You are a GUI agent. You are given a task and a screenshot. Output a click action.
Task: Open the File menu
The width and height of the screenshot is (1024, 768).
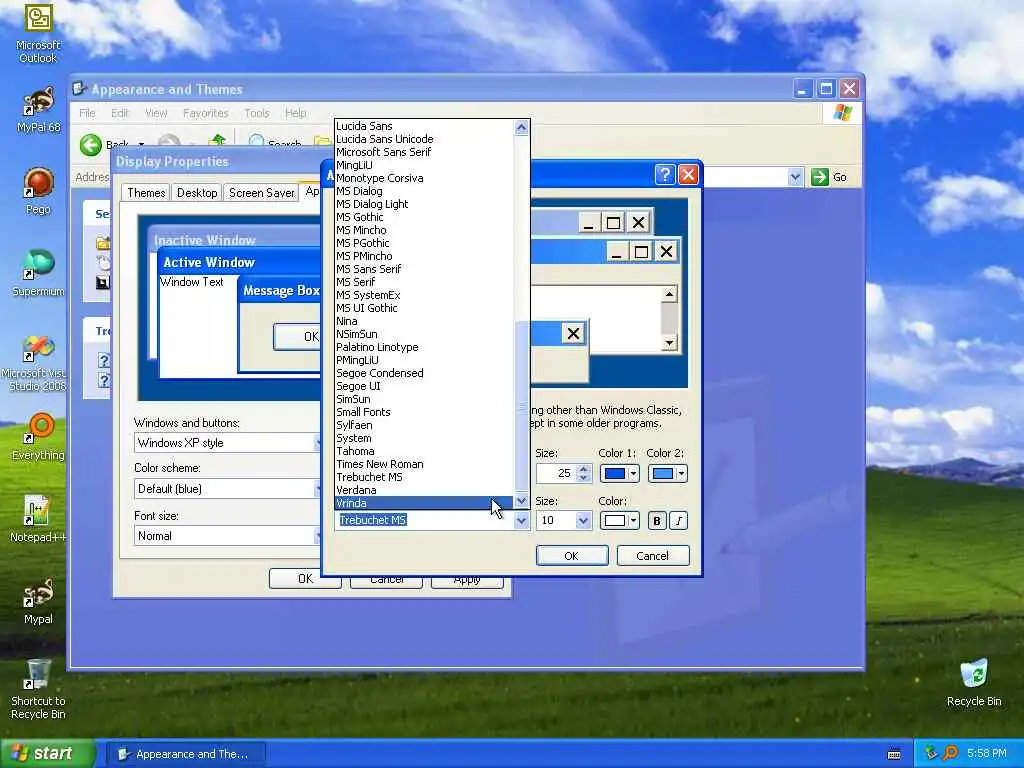click(87, 113)
